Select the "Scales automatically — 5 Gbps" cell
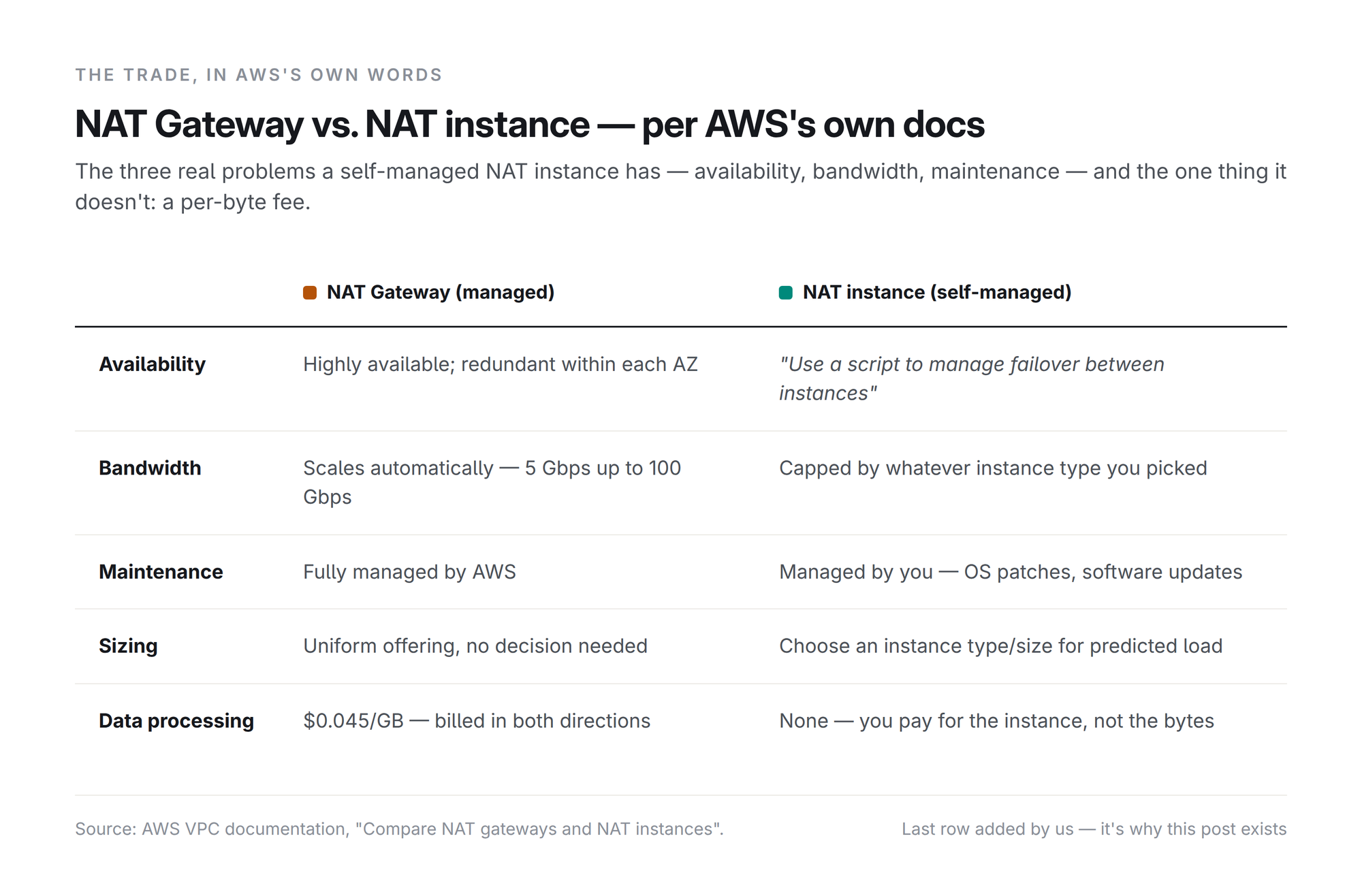 coord(492,482)
